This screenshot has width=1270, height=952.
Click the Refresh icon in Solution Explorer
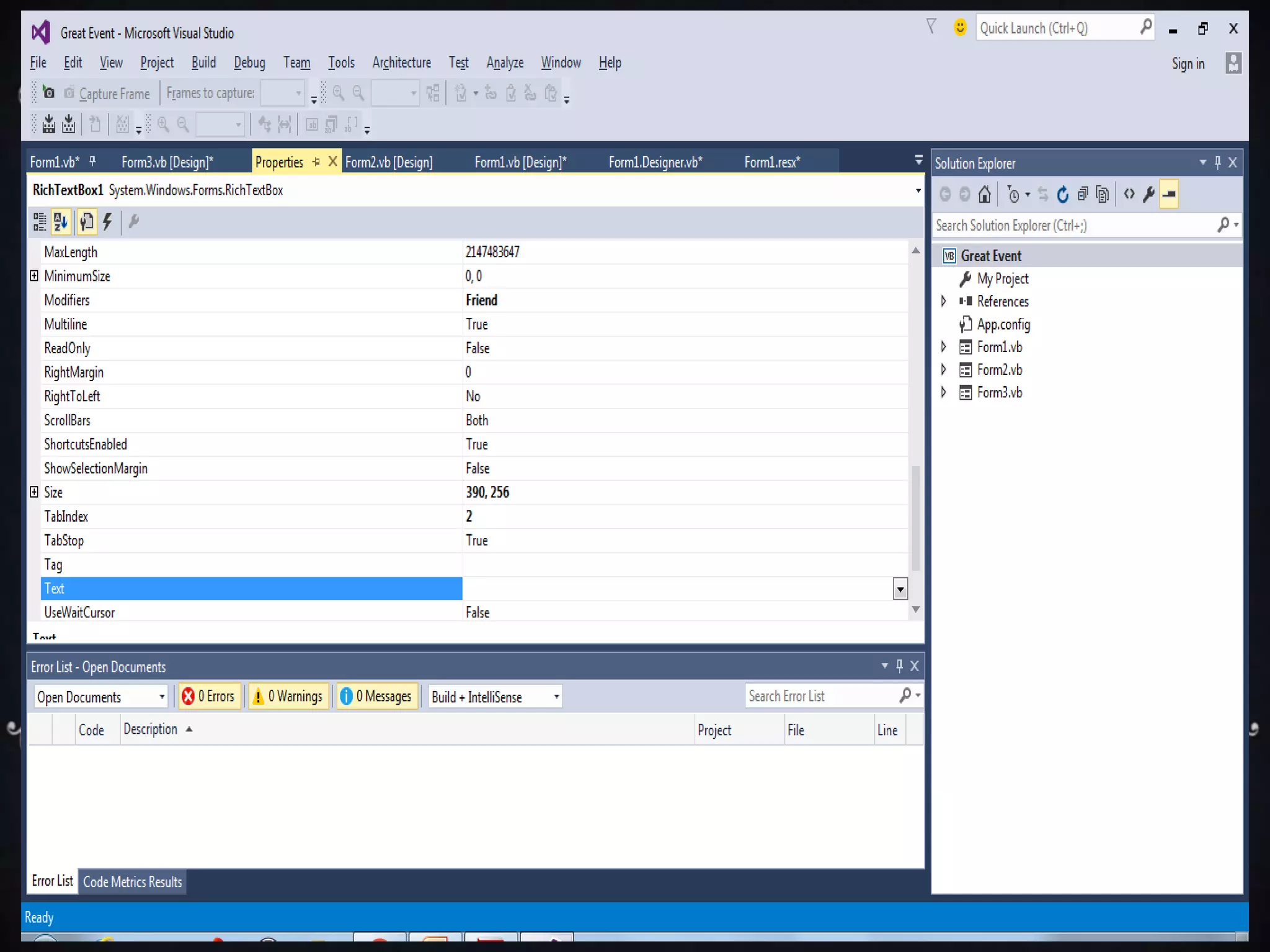1063,195
